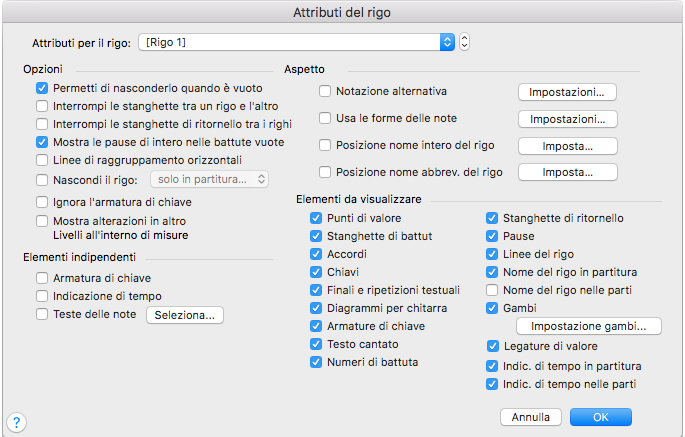Screen dimensions: 685x437
Task: Enable Linee di raggruppamento orizzontali
Action: pyautogui.click(x=42, y=160)
